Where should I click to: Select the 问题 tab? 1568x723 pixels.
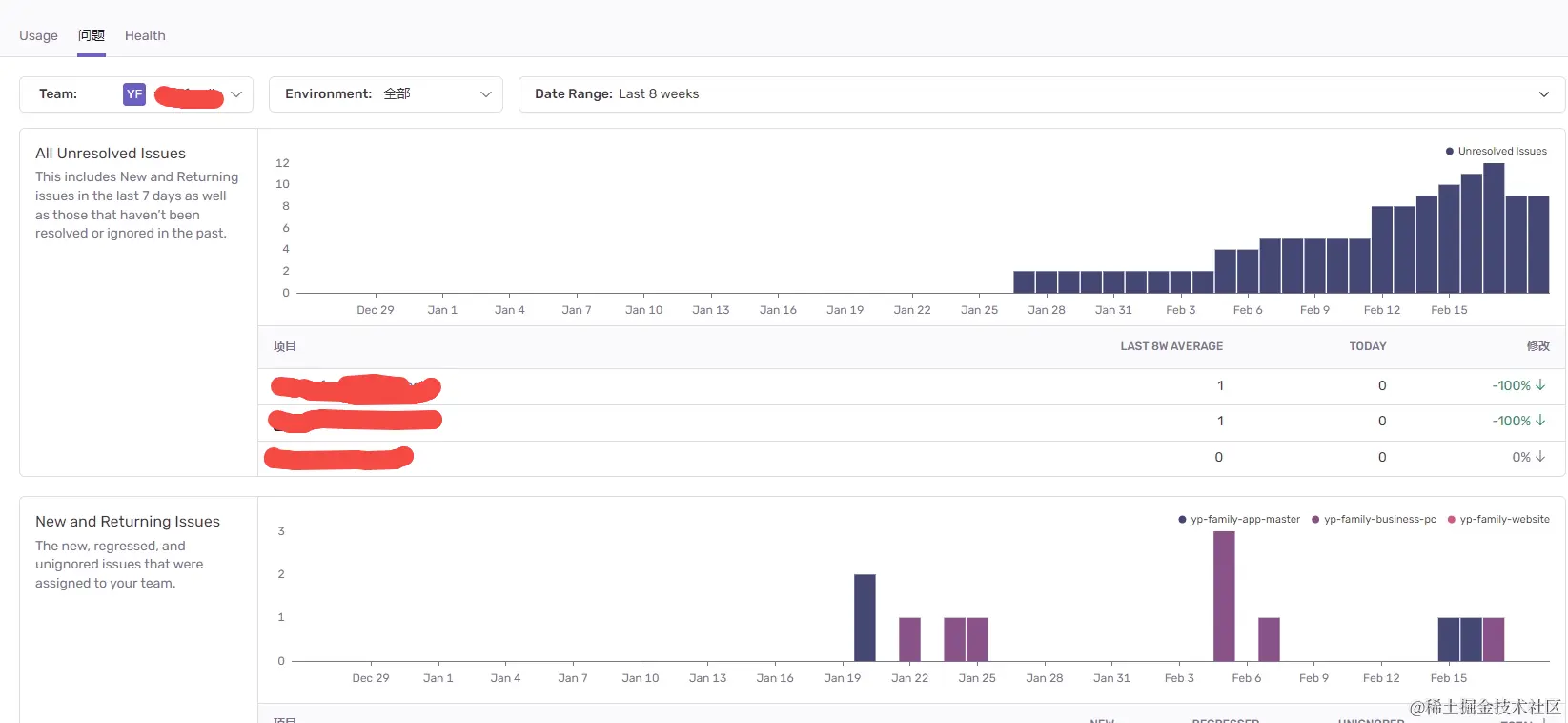point(92,35)
